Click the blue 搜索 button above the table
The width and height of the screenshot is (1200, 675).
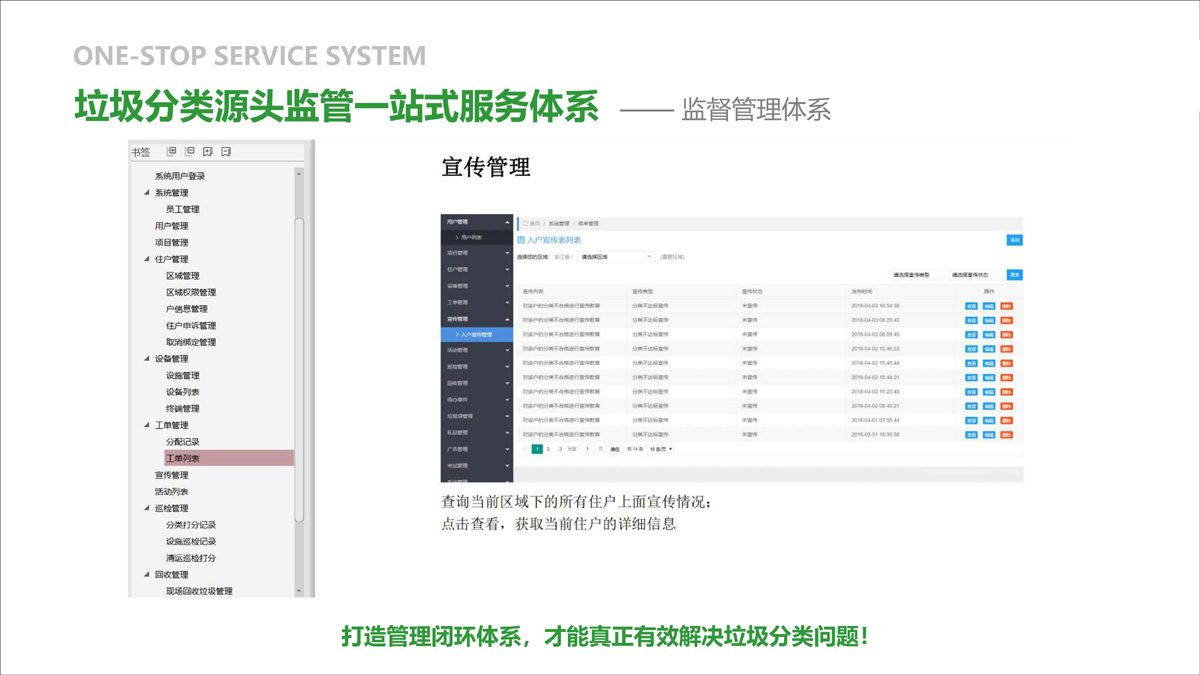1015,274
